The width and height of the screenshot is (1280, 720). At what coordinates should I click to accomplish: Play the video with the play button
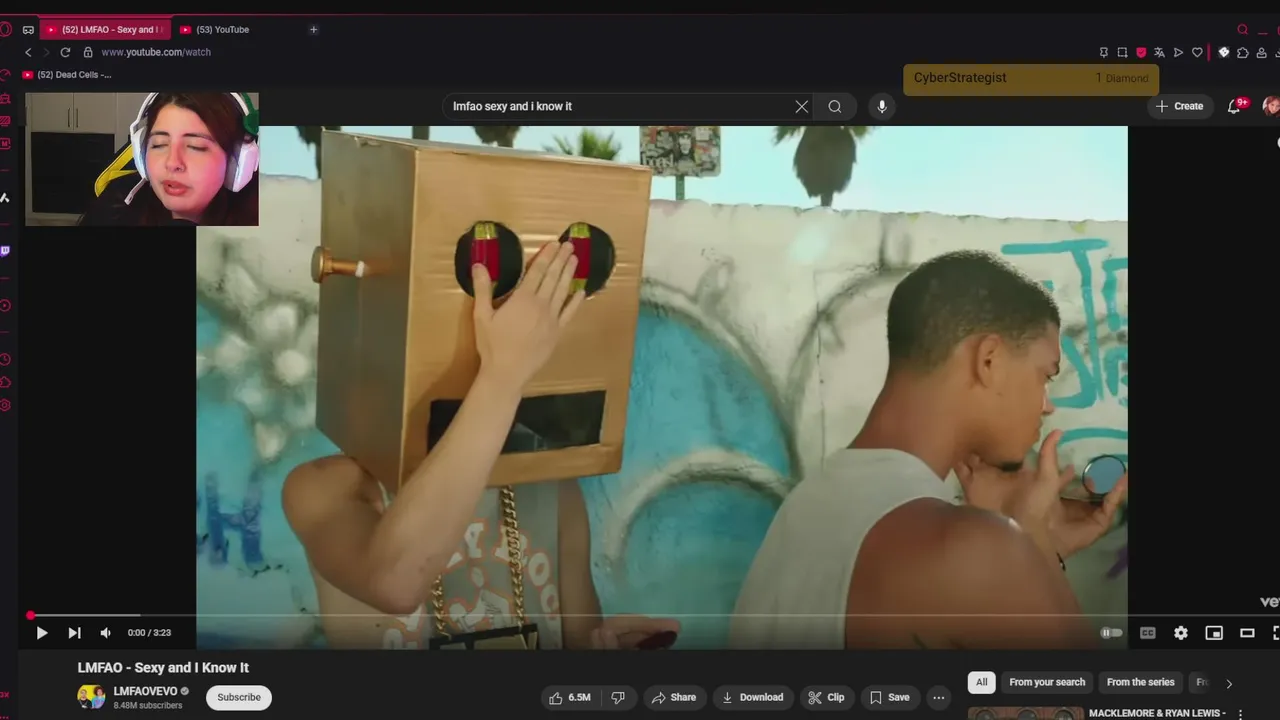tap(41, 633)
